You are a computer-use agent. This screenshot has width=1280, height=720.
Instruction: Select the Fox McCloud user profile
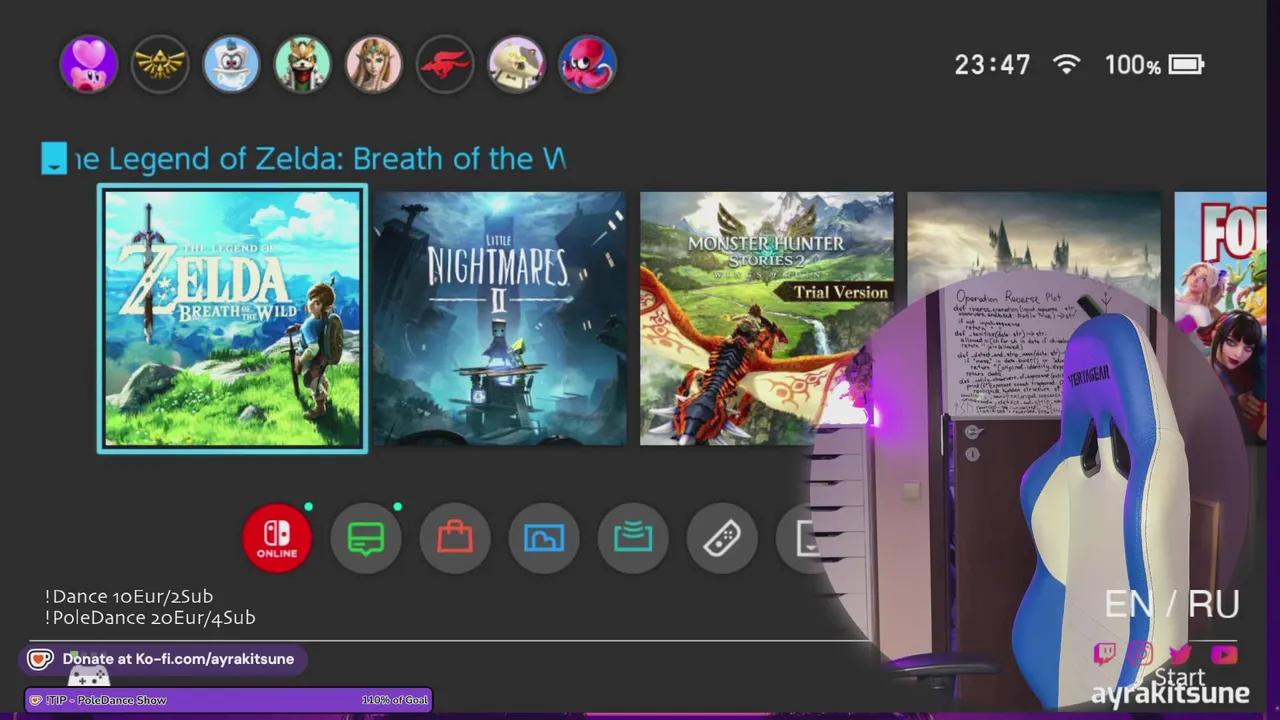pyautogui.click(x=302, y=65)
